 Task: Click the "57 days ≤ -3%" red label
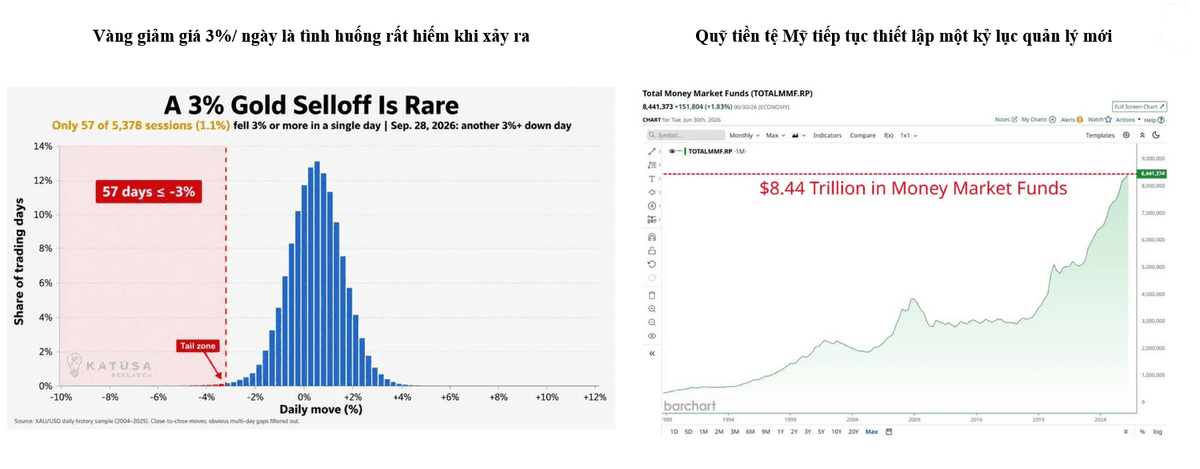pos(148,191)
